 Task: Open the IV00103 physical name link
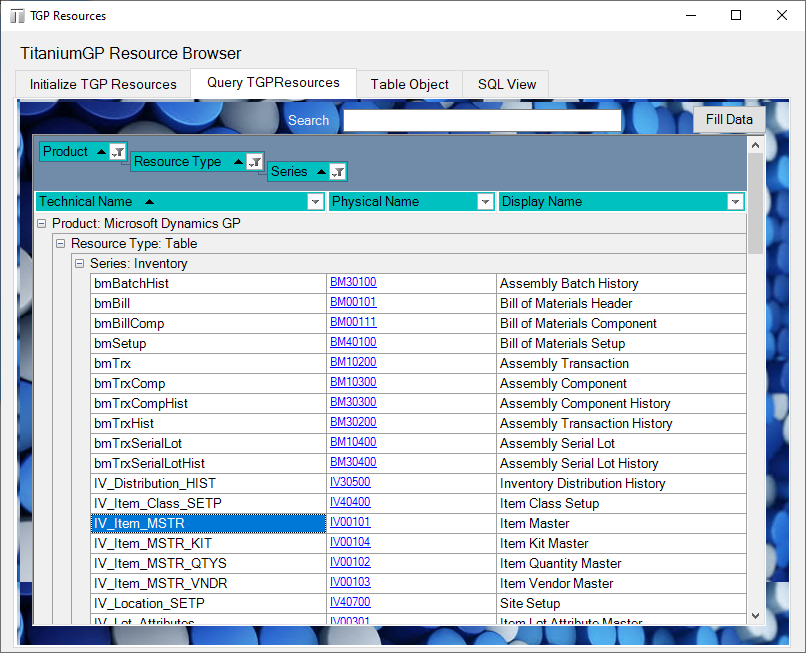tap(350, 582)
